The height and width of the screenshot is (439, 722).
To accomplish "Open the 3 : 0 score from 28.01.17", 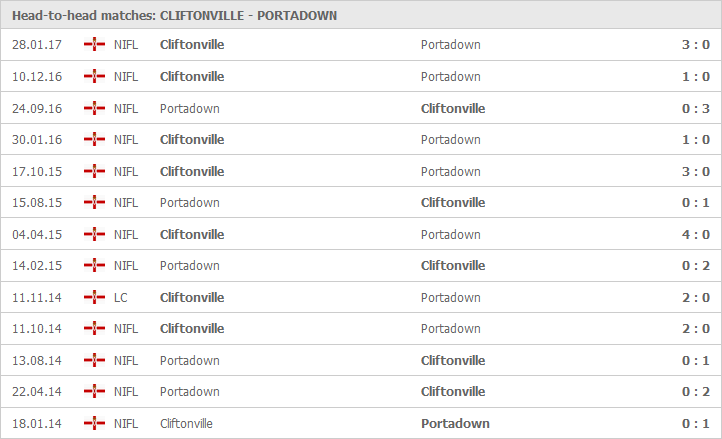I will [696, 45].
